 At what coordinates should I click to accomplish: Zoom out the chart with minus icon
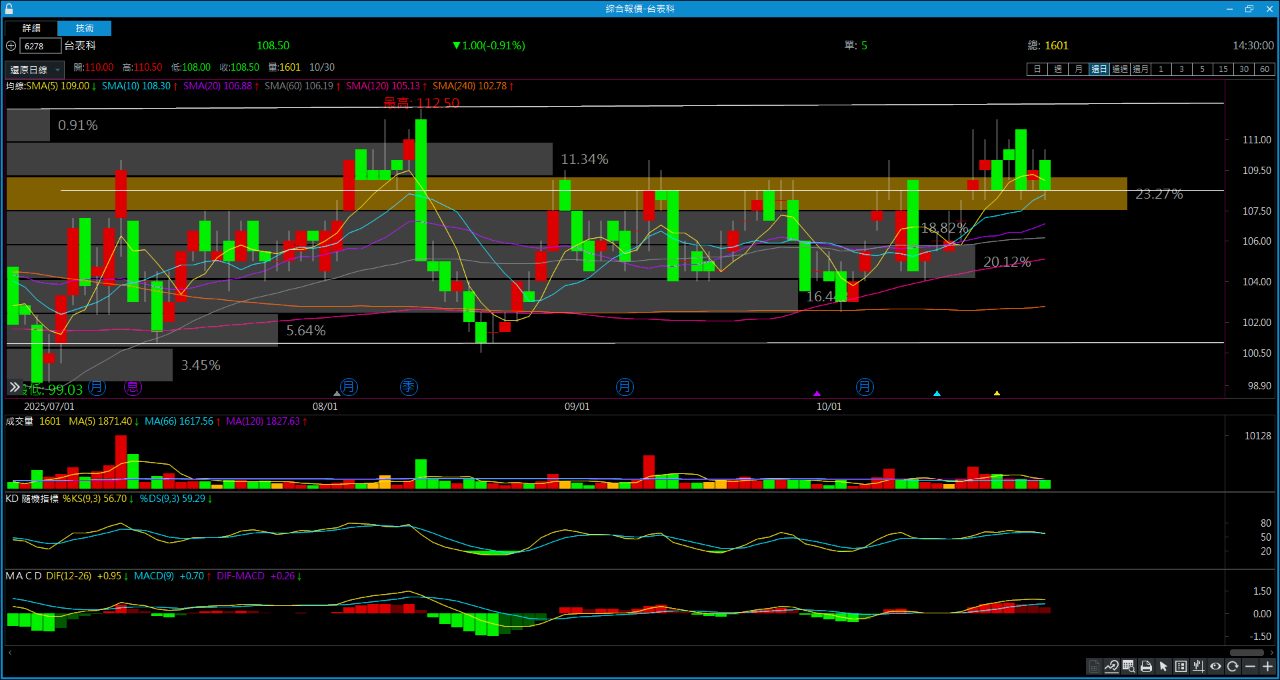[x=1250, y=667]
